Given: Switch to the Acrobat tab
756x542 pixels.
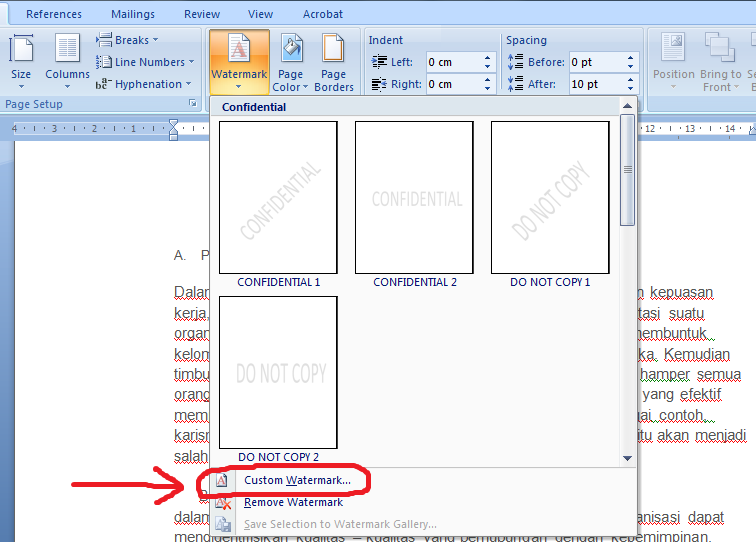Looking at the screenshot, I should (x=323, y=14).
